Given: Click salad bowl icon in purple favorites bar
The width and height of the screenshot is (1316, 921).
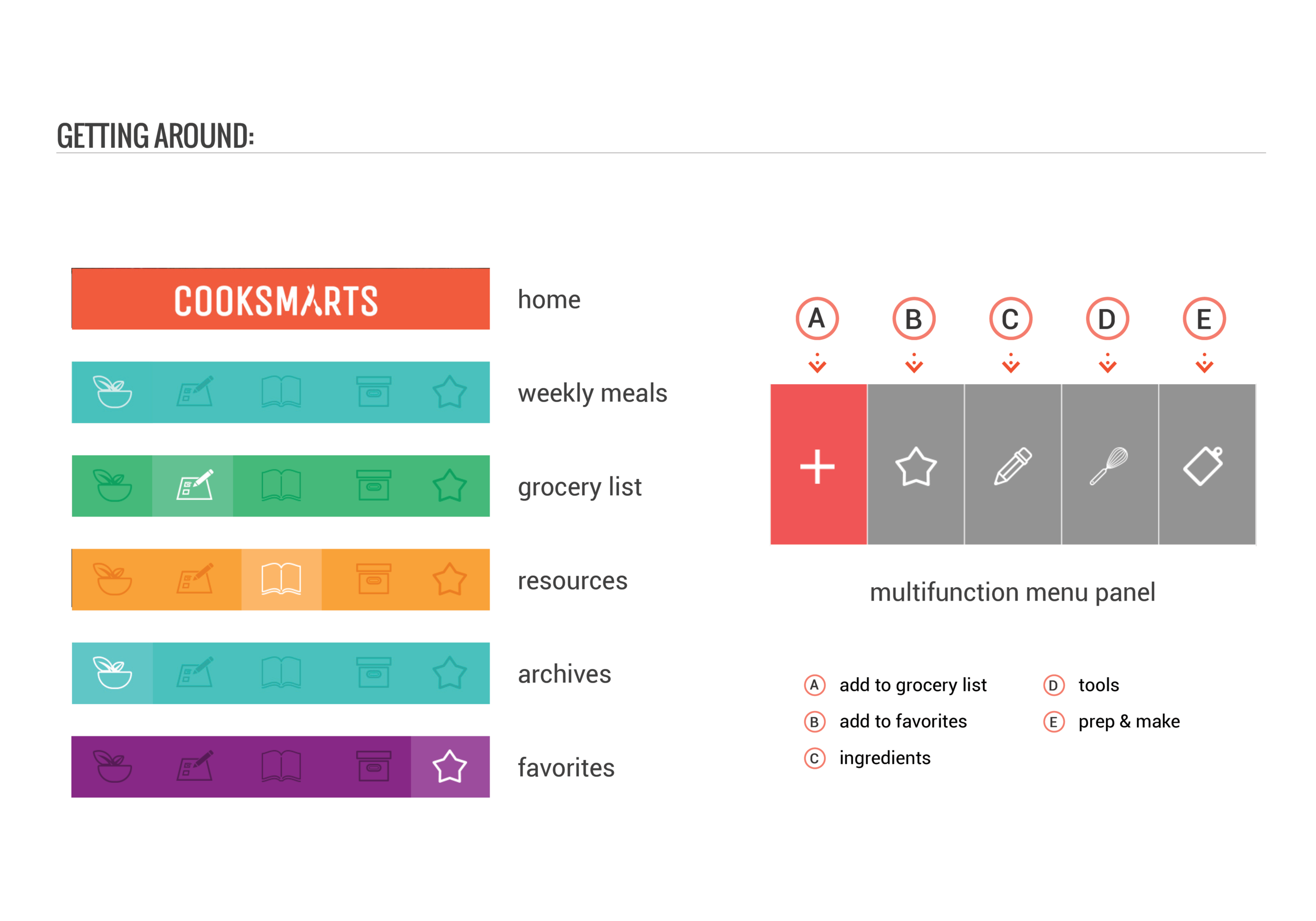Looking at the screenshot, I should point(112,767).
